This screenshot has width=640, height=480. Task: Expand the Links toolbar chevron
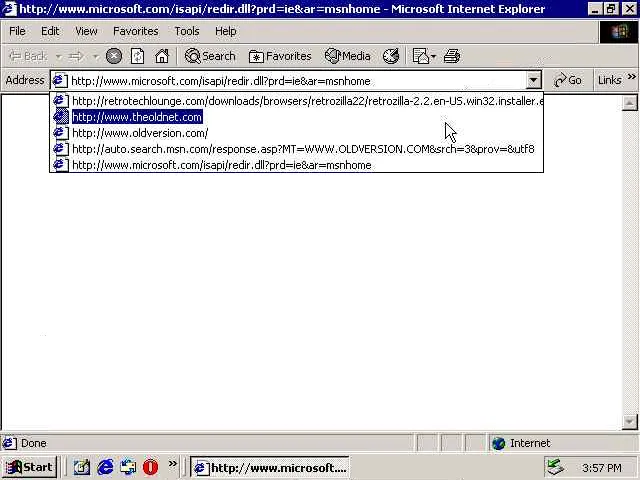point(632,76)
